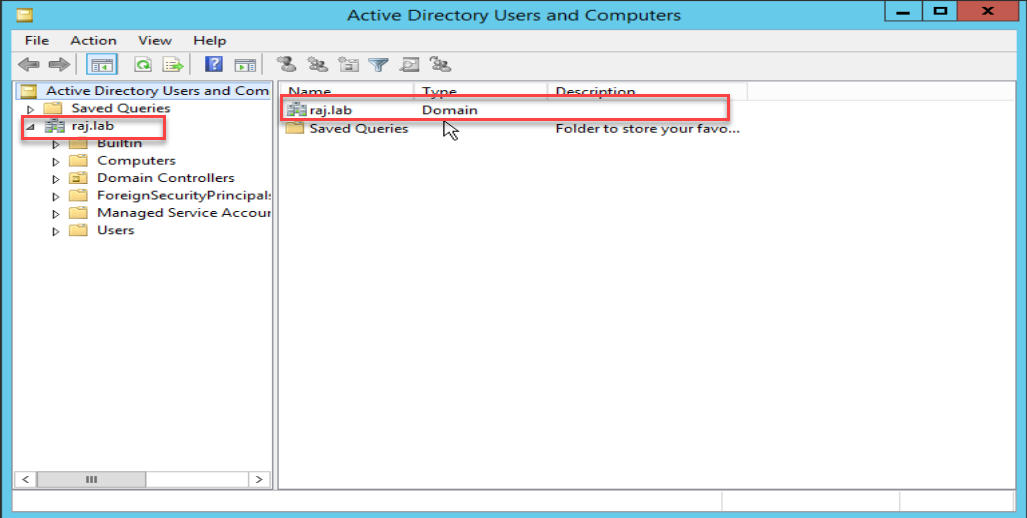
Task: Sort by the Description column header
Action: point(647,92)
